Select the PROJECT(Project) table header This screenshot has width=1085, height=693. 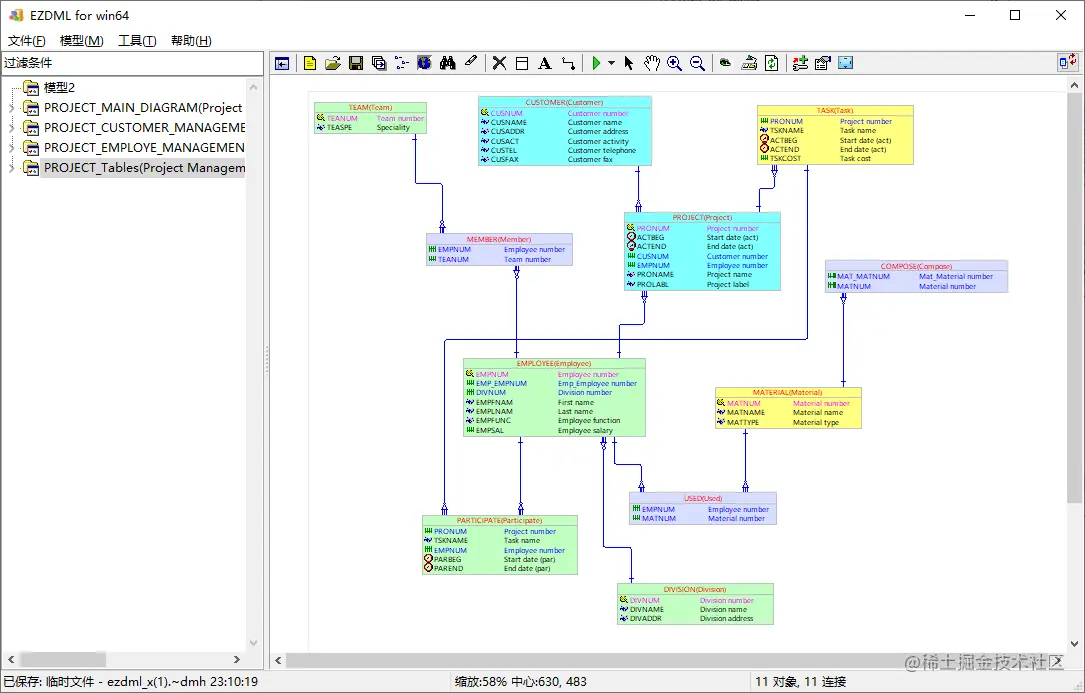tap(702, 217)
